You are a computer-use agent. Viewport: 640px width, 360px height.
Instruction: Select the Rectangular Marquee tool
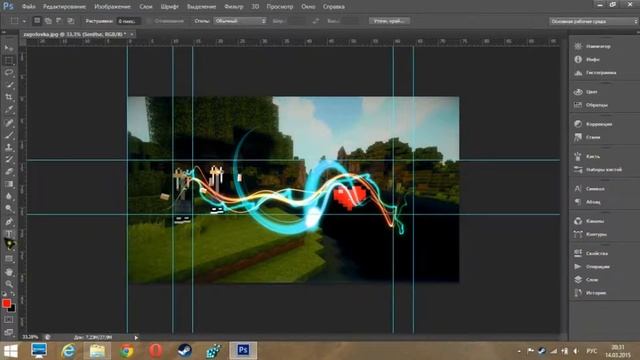(x=9, y=61)
